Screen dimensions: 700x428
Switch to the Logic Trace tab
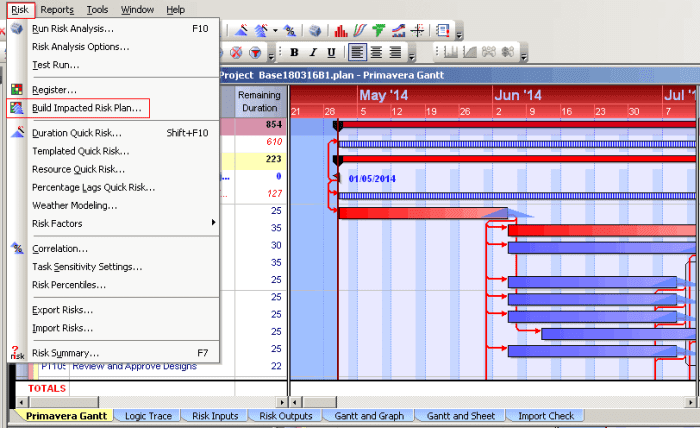coord(148,416)
